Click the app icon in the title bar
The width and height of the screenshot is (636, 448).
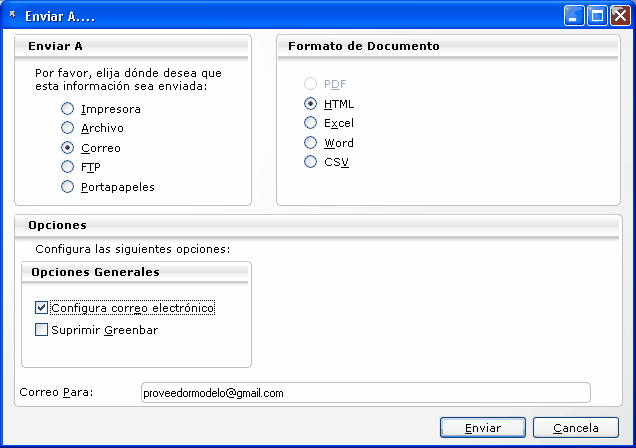12,15
